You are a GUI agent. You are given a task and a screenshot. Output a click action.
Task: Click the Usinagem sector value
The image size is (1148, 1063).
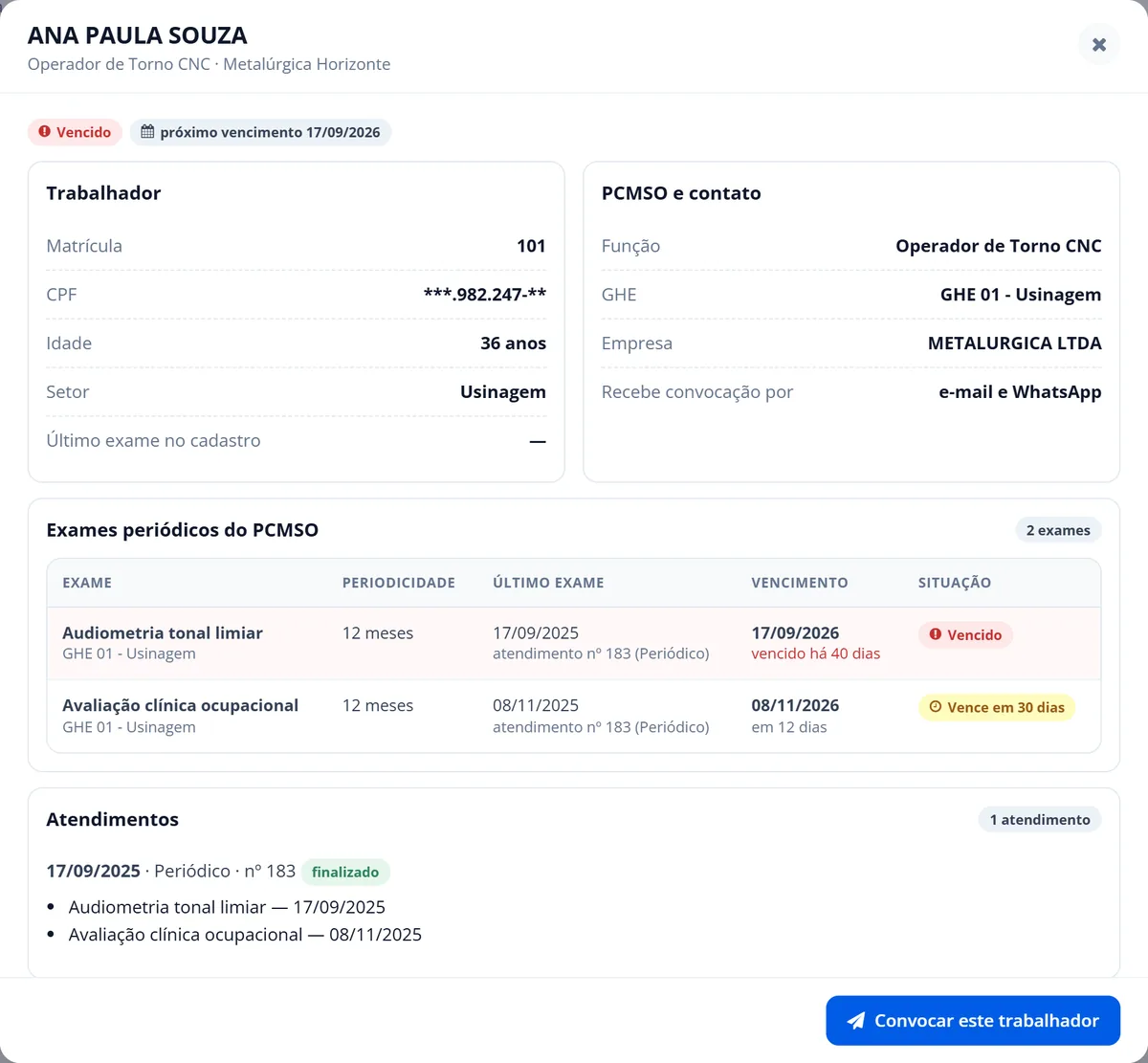click(503, 392)
